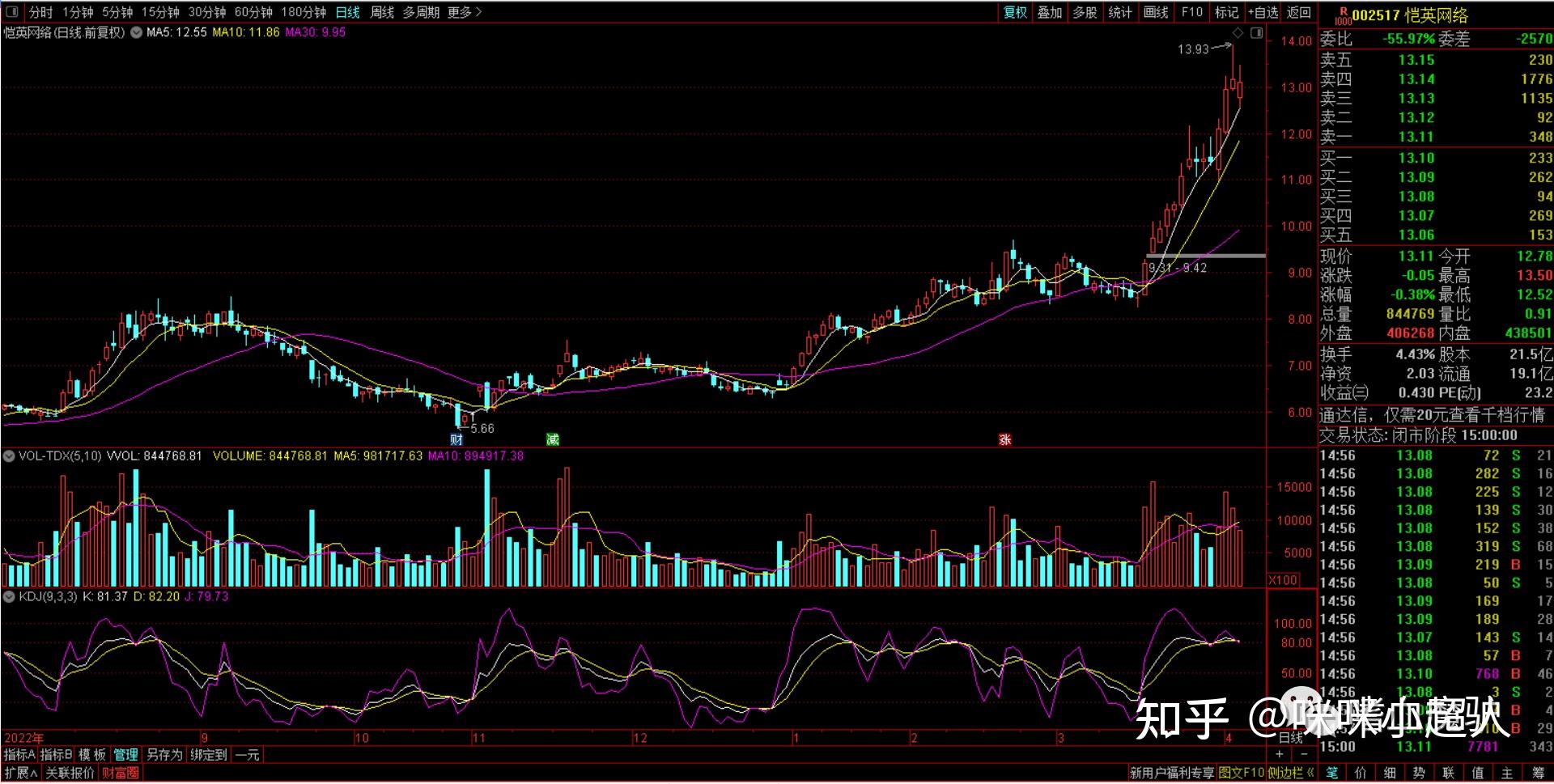Click the 价 price tab

(1361, 773)
